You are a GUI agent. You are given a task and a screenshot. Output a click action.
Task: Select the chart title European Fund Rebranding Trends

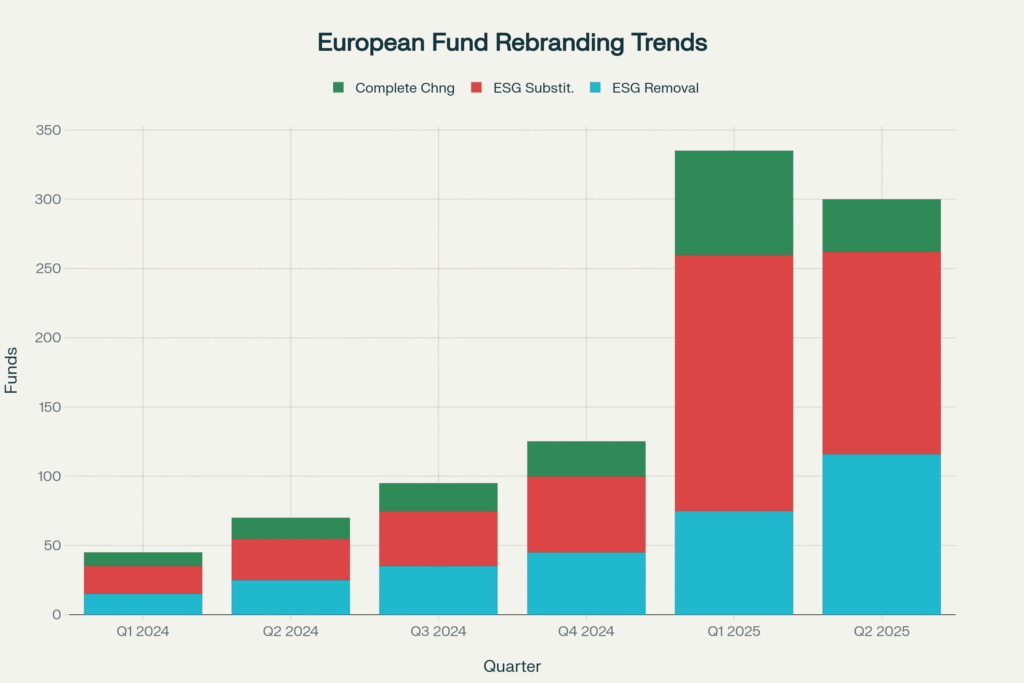click(x=512, y=43)
